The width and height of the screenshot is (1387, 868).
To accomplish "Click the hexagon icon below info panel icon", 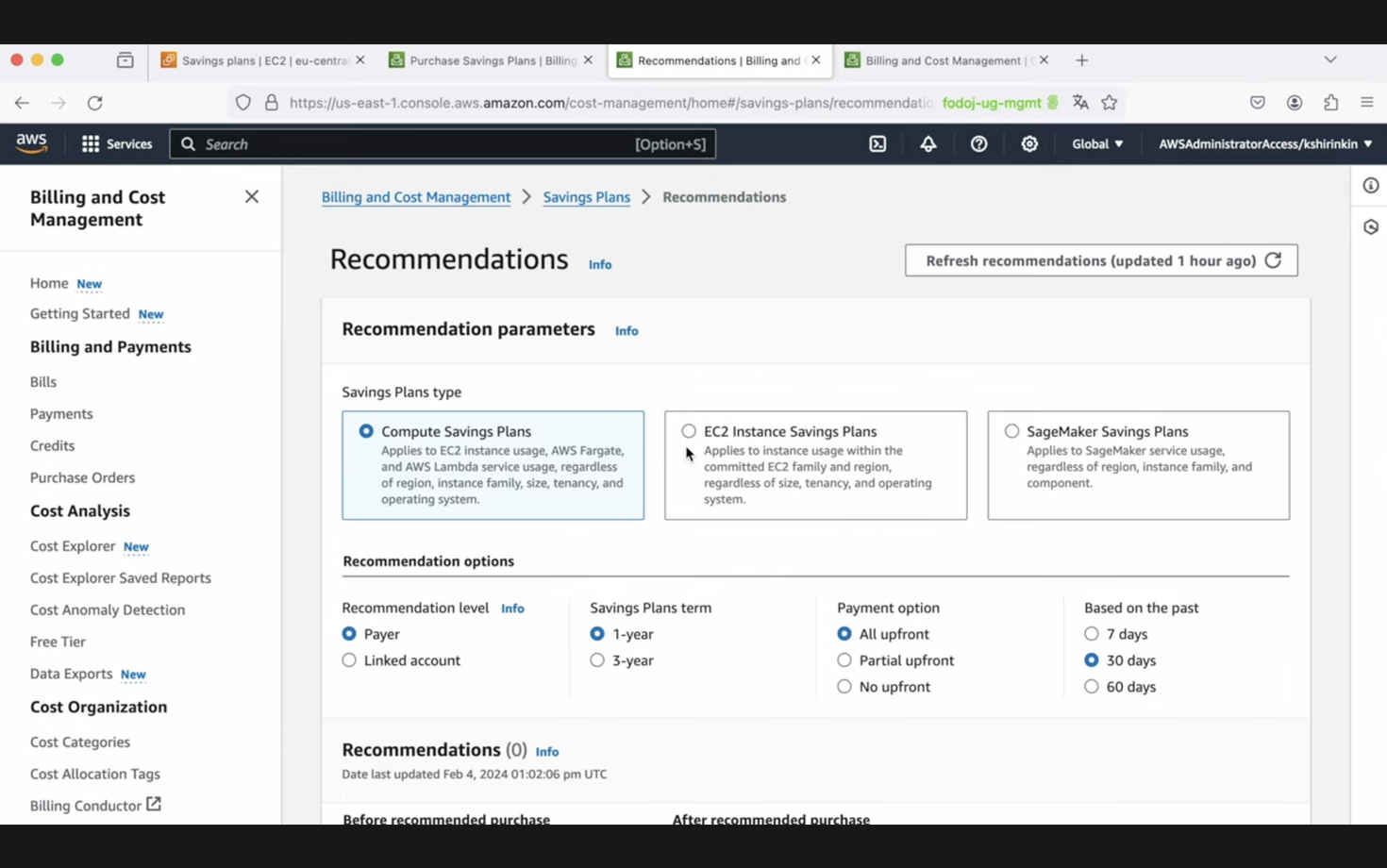I will [x=1371, y=227].
